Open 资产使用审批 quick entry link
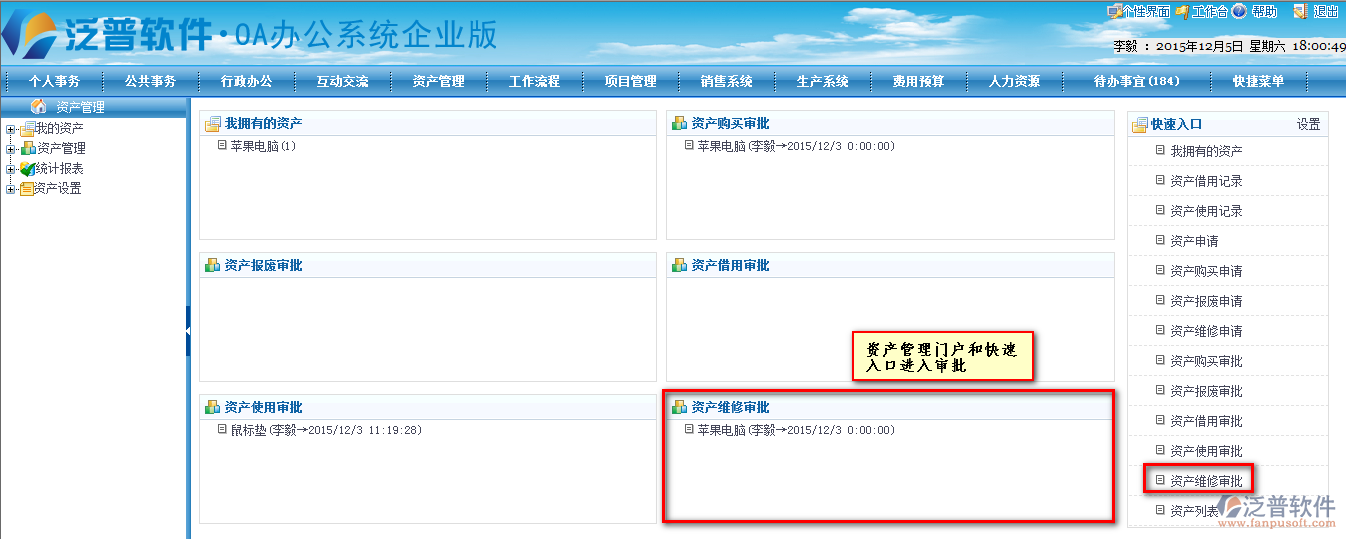The image size is (1346, 539). tap(1206, 451)
